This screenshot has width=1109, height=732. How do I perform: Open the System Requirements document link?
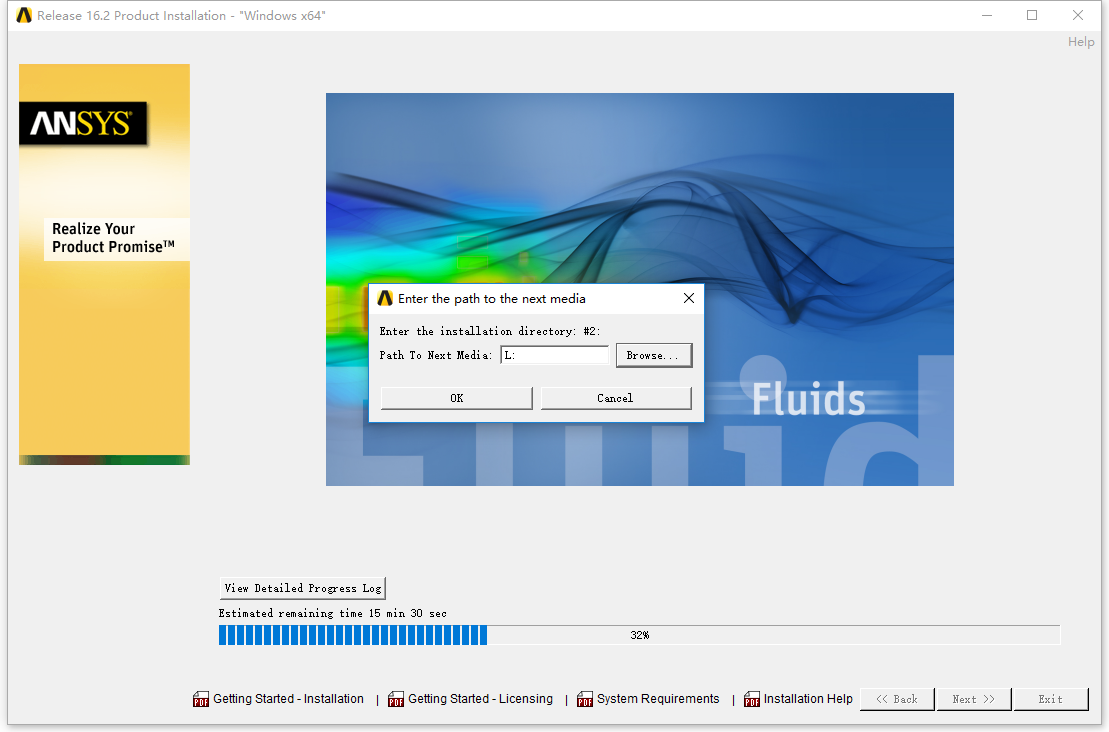[658, 699]
